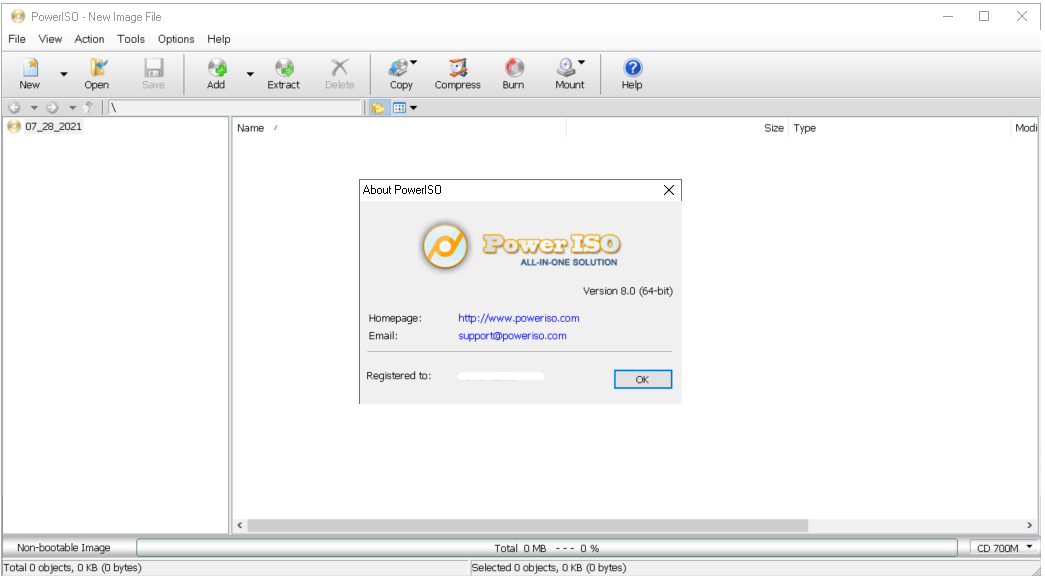Screen dimensions: 1045x579
Task: Open the View menu
Action: click(50, 39)
